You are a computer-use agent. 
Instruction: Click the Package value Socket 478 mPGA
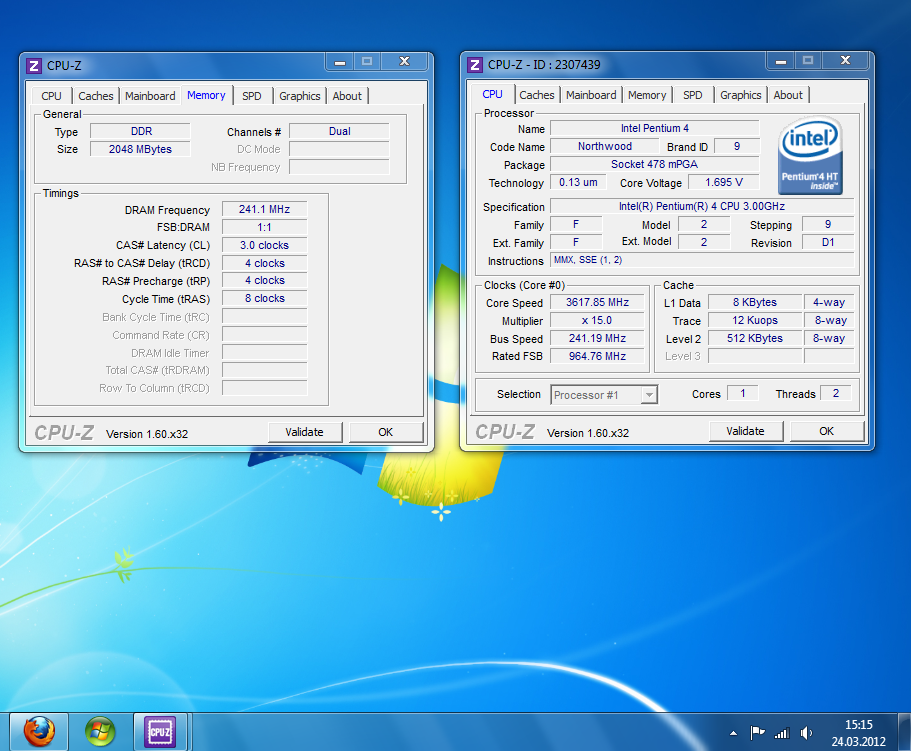pos(655,164)
